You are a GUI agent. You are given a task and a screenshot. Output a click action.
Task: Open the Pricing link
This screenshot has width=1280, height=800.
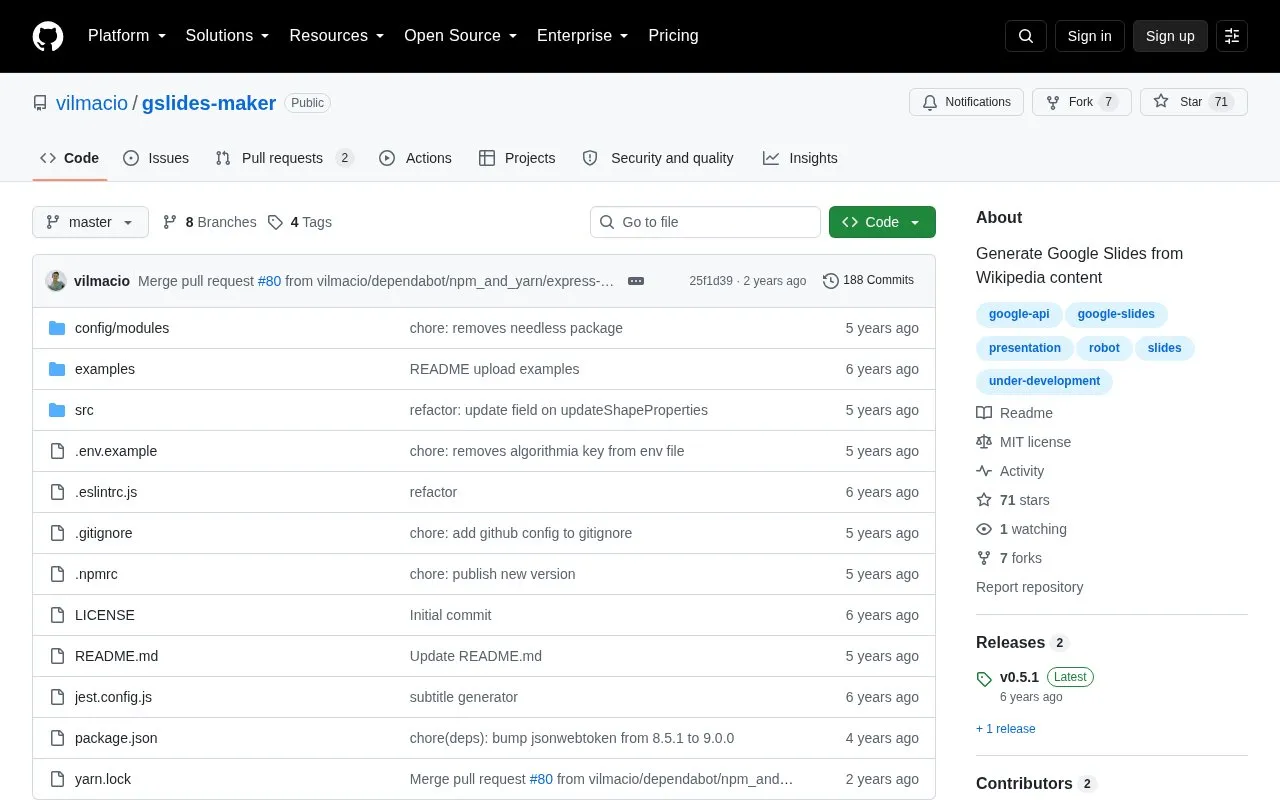point(673,36)
